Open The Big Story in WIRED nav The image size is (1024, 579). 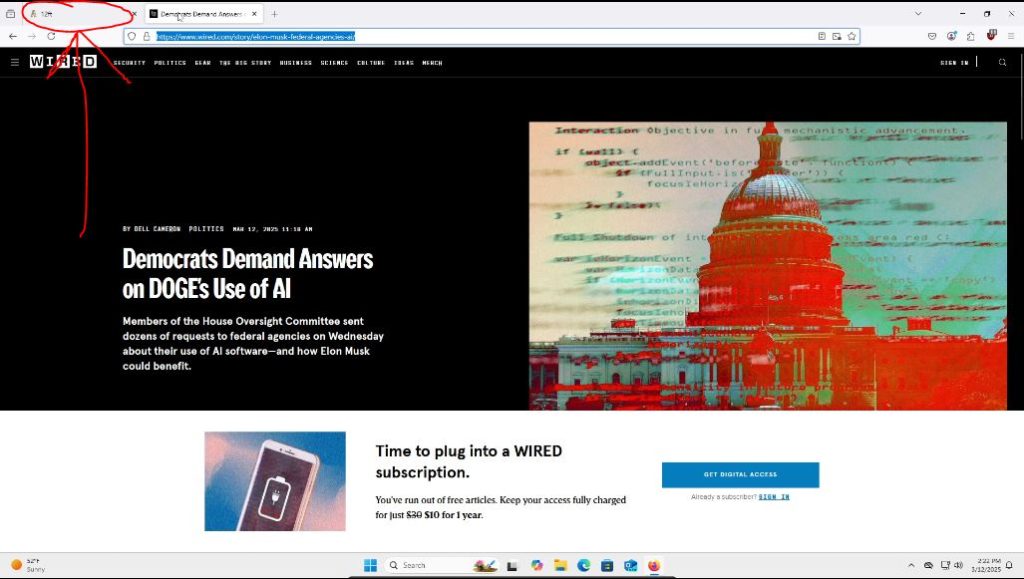[245, 63]
